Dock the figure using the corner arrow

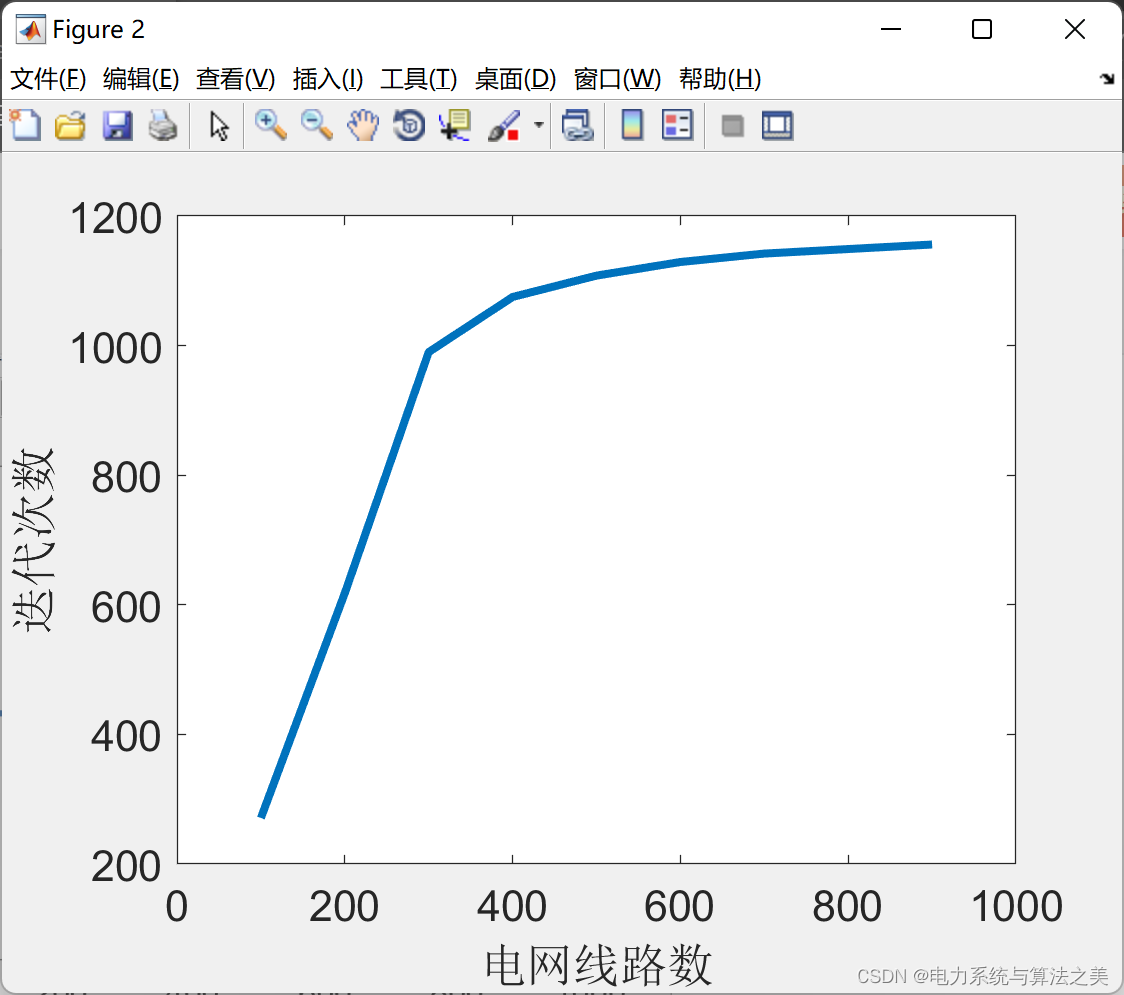(x=1107, y=78)
